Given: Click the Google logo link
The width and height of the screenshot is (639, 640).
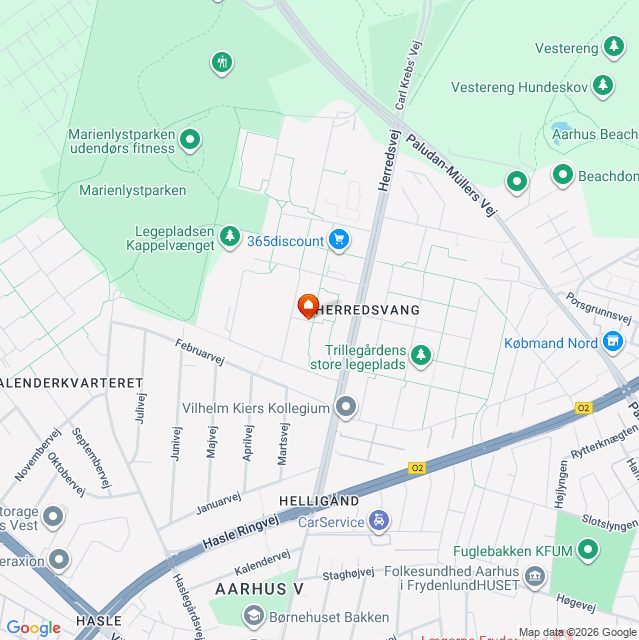Looking at the screenshot, I should 34,627.
